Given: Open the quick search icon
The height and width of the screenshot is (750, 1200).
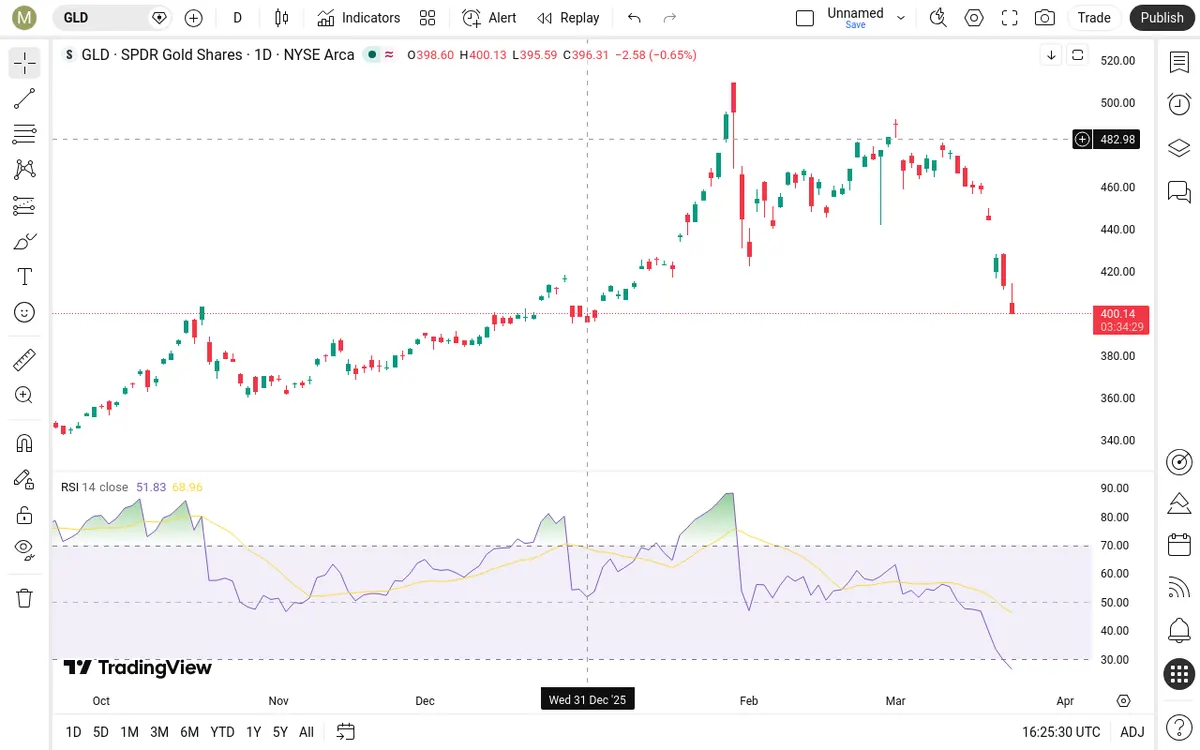Looking at the screenshot, I should pyautogui.click(x=938, y=17).
